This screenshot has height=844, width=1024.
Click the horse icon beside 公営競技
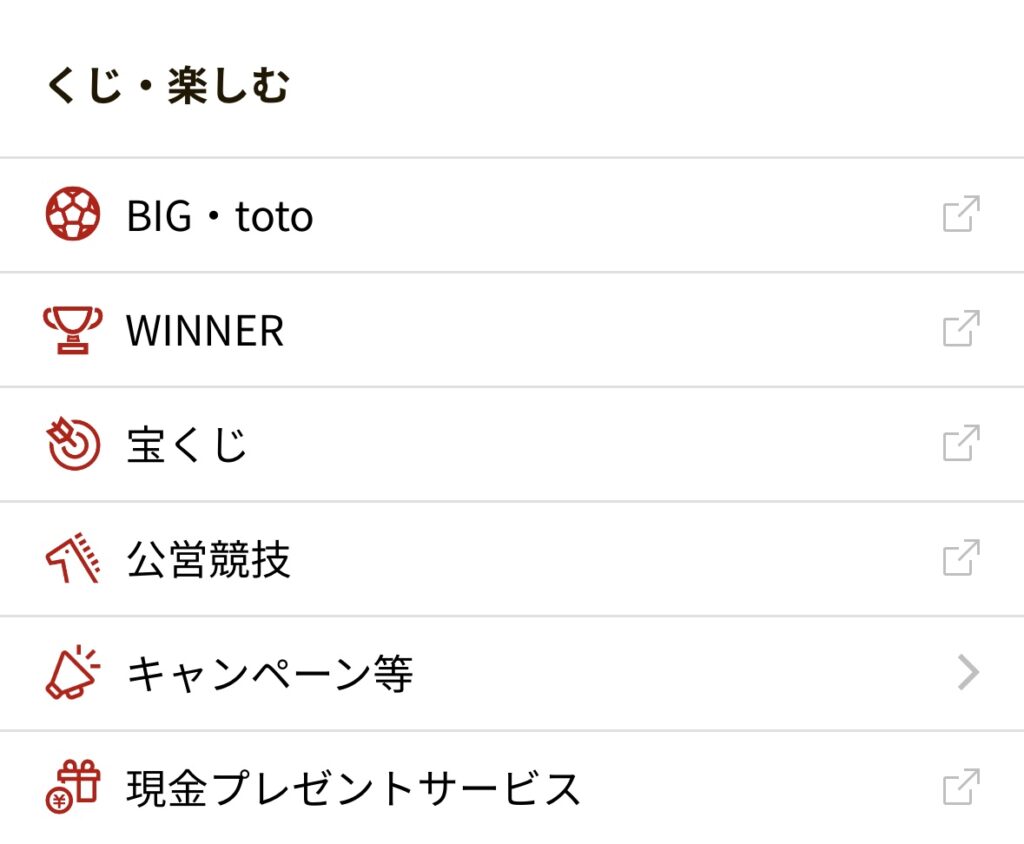click(x=73, y=558)
